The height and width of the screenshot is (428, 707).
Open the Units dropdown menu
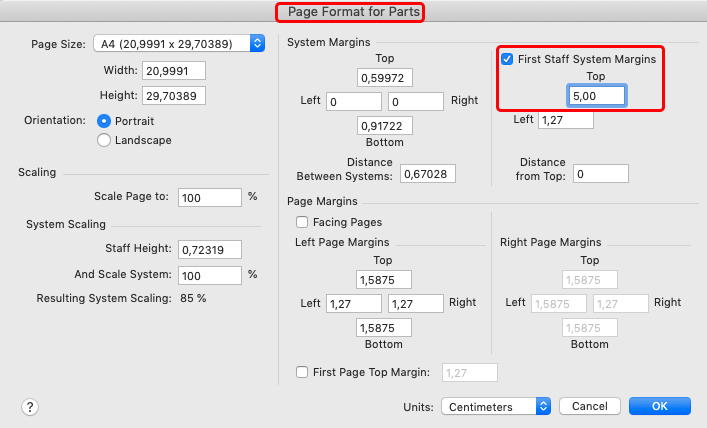495,406
